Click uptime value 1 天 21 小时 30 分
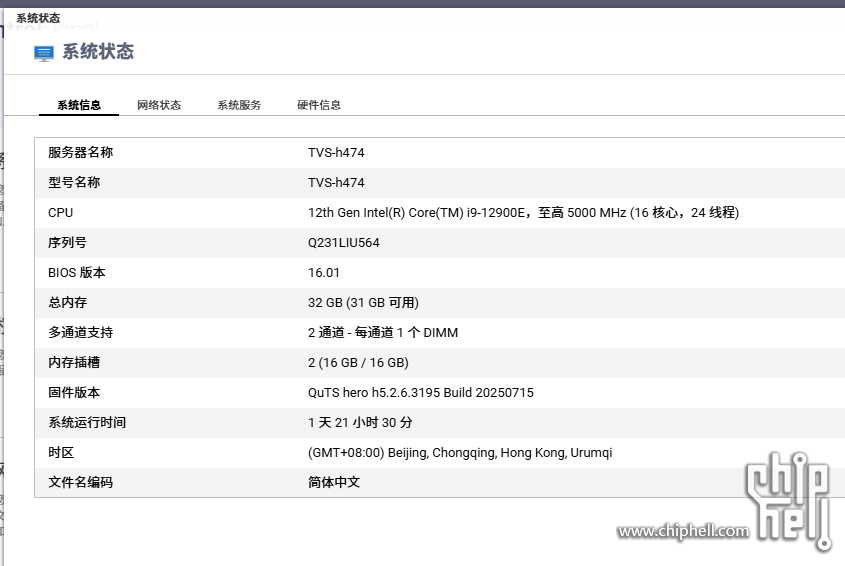Image resolution: width=845 pixels, height=566 pixels. 361,423
